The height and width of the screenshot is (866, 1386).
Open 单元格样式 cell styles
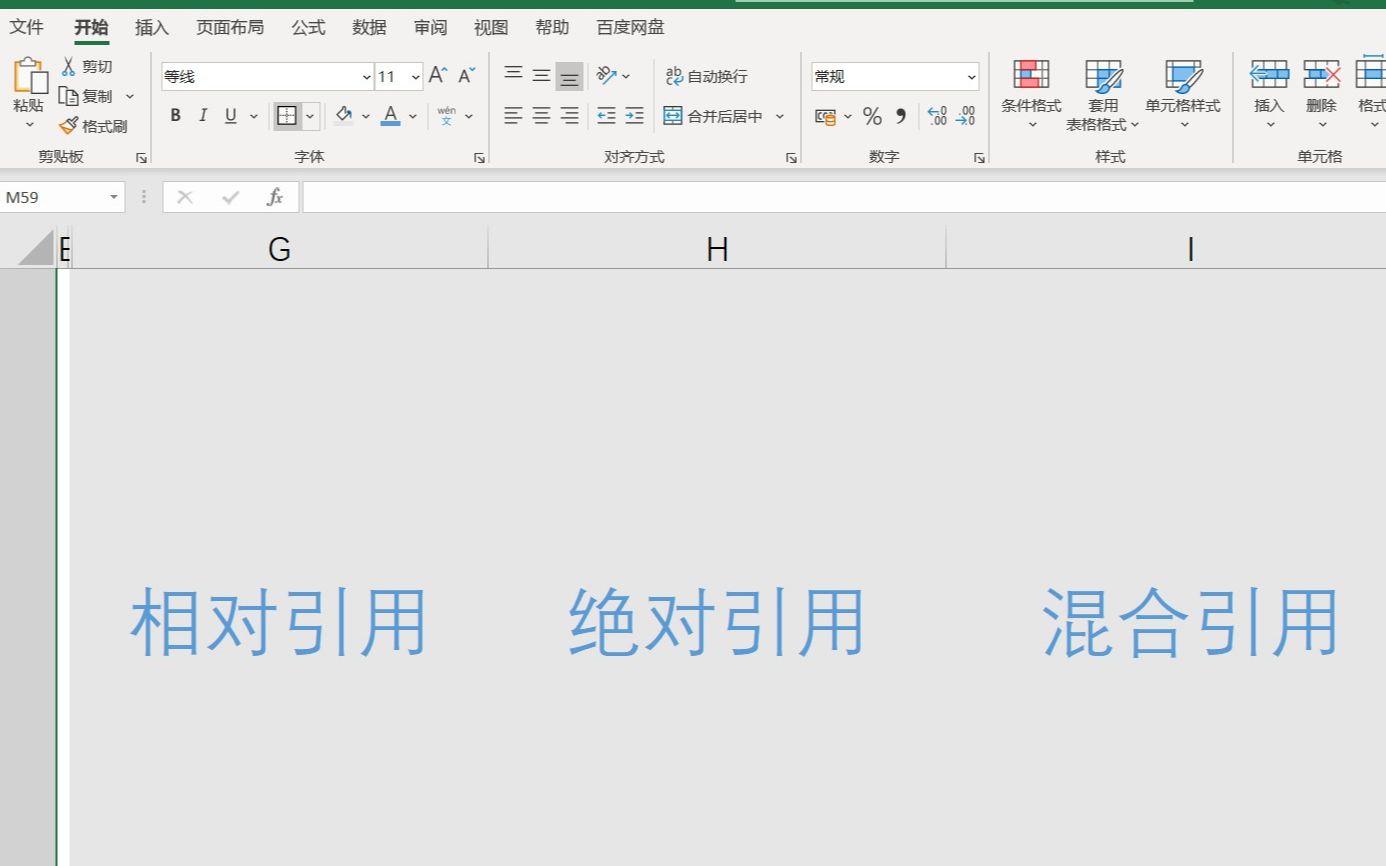coord(1183,95)
